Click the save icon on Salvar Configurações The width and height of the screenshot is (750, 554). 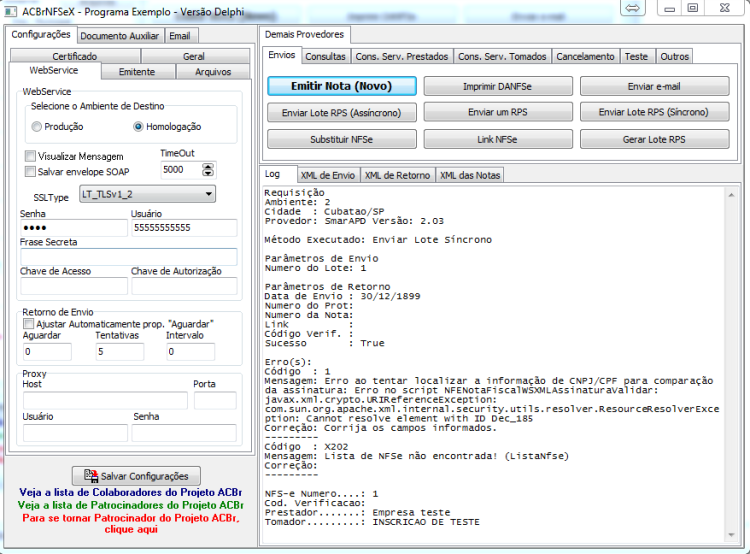91,476
